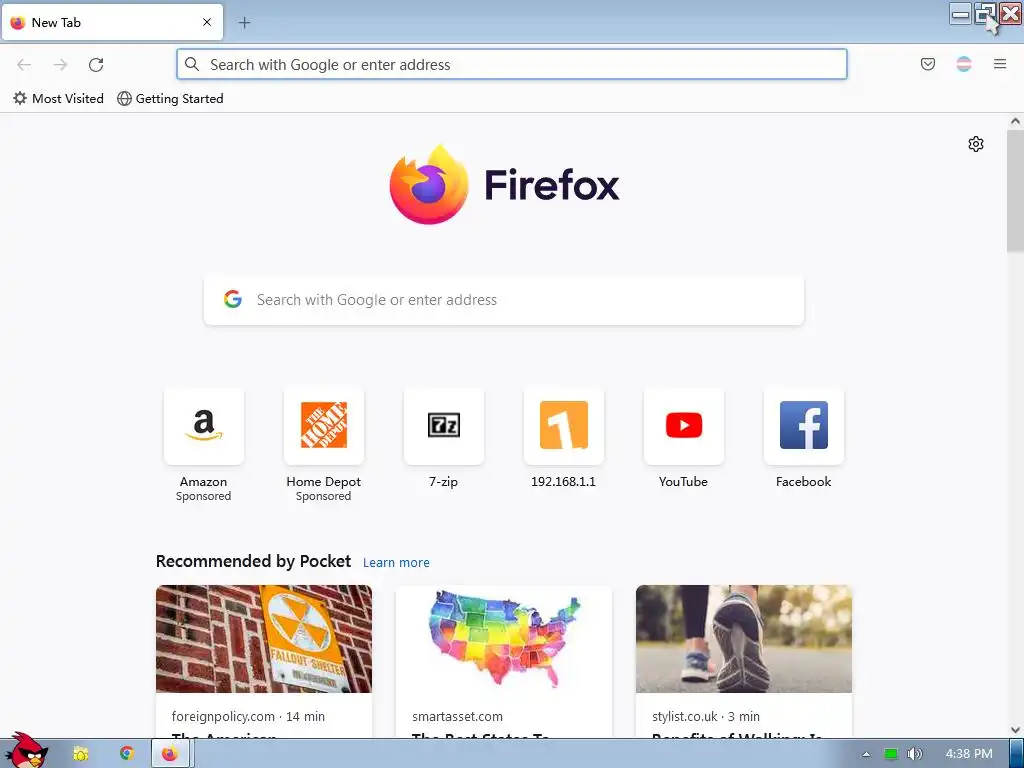1024x768 pixels.
Task: Open a new tab with plus button
Action: pos(244,22)
